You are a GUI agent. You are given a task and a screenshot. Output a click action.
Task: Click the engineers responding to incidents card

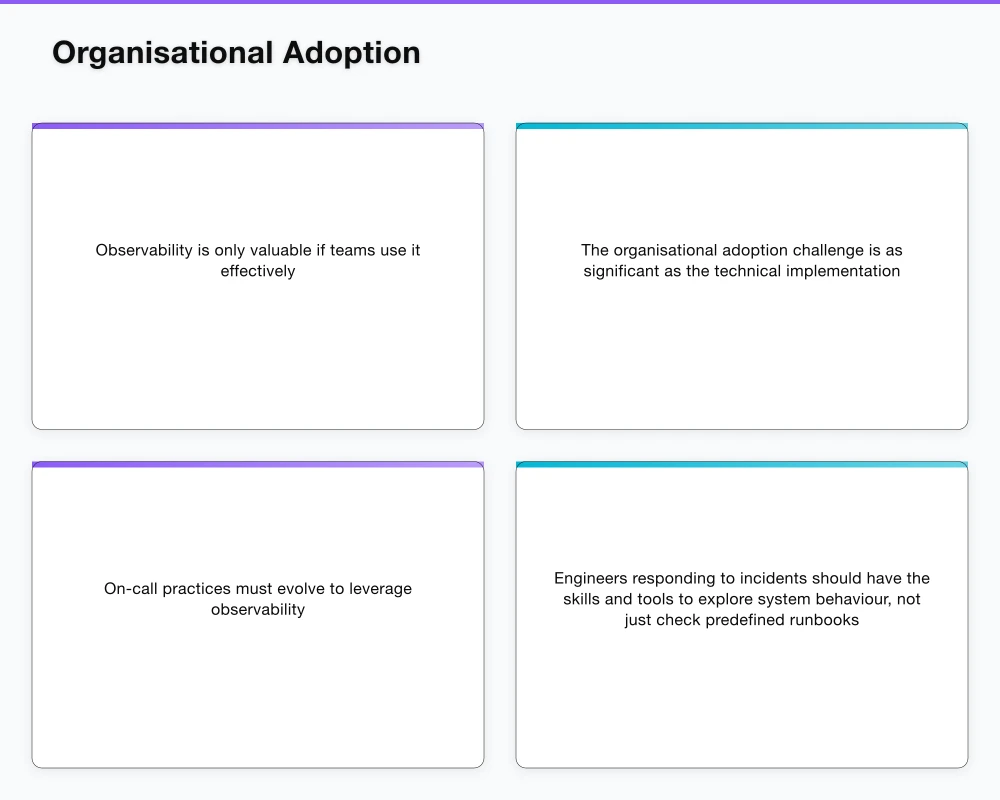point(741,614)
